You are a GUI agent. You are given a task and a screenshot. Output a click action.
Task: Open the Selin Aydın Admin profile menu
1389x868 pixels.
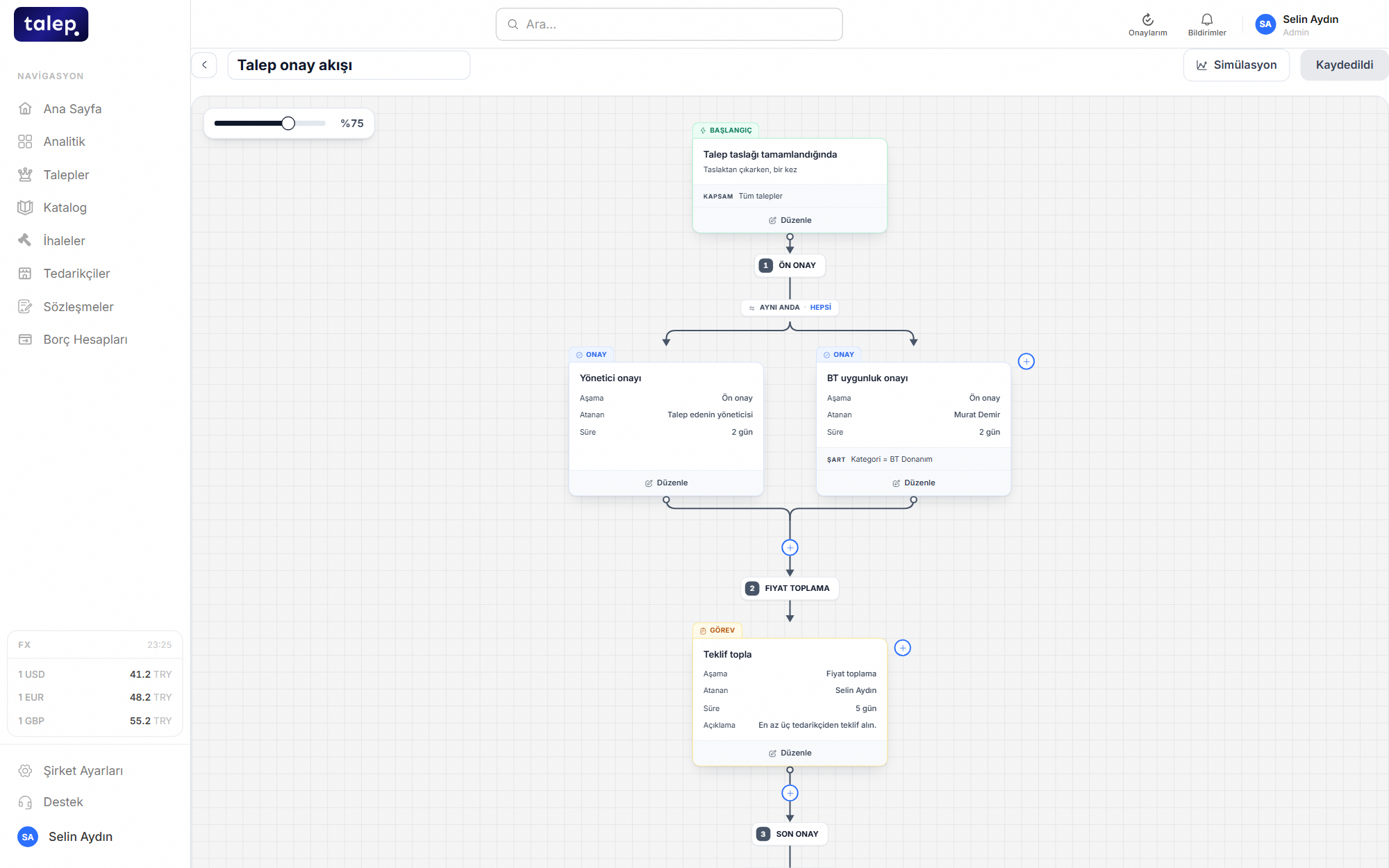click(1297, 24)
